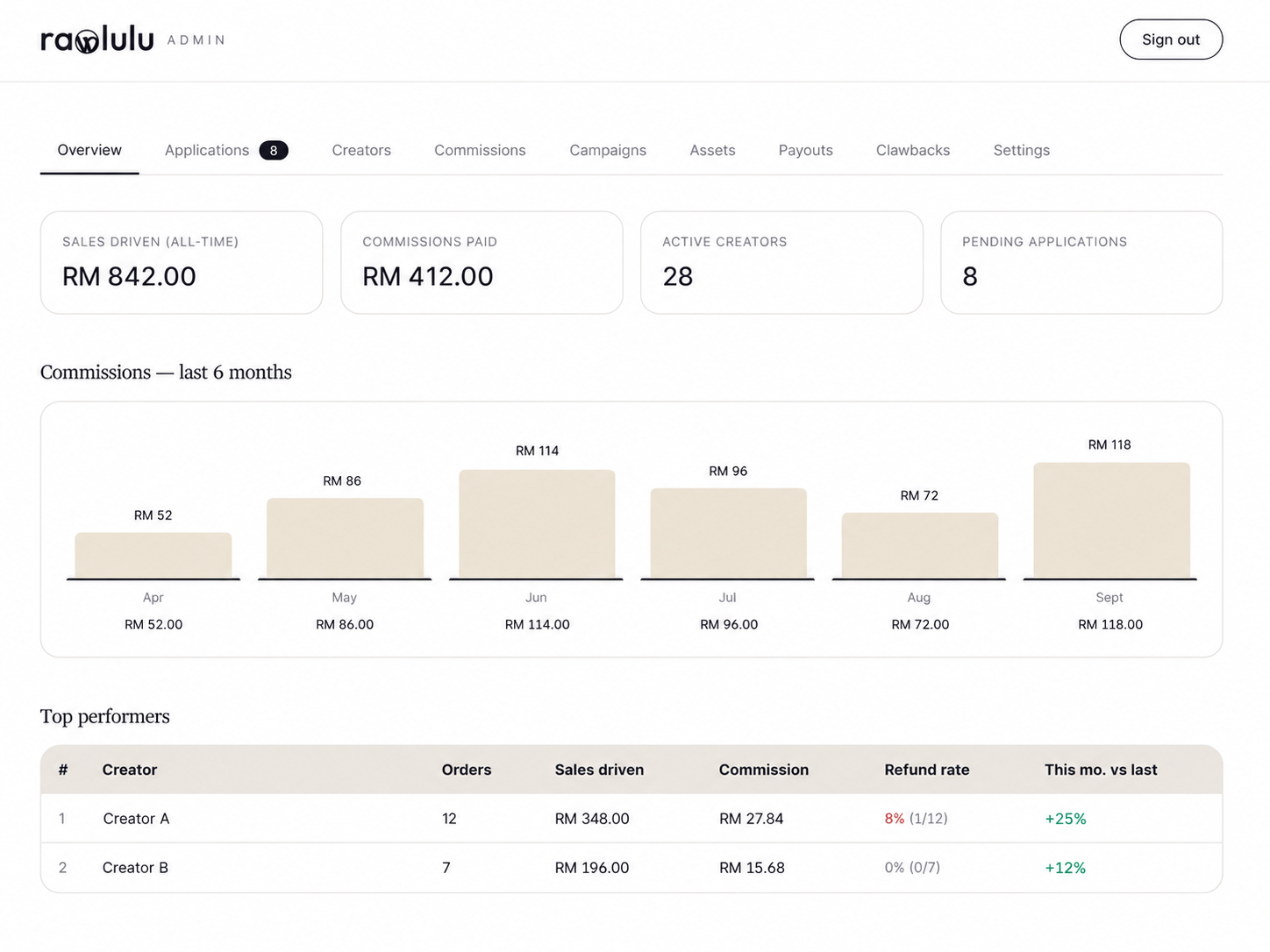Click the Applications count badge showing 8
Image resolution: width=1270 pixels, height=952 pixels.
pos(274,151)
